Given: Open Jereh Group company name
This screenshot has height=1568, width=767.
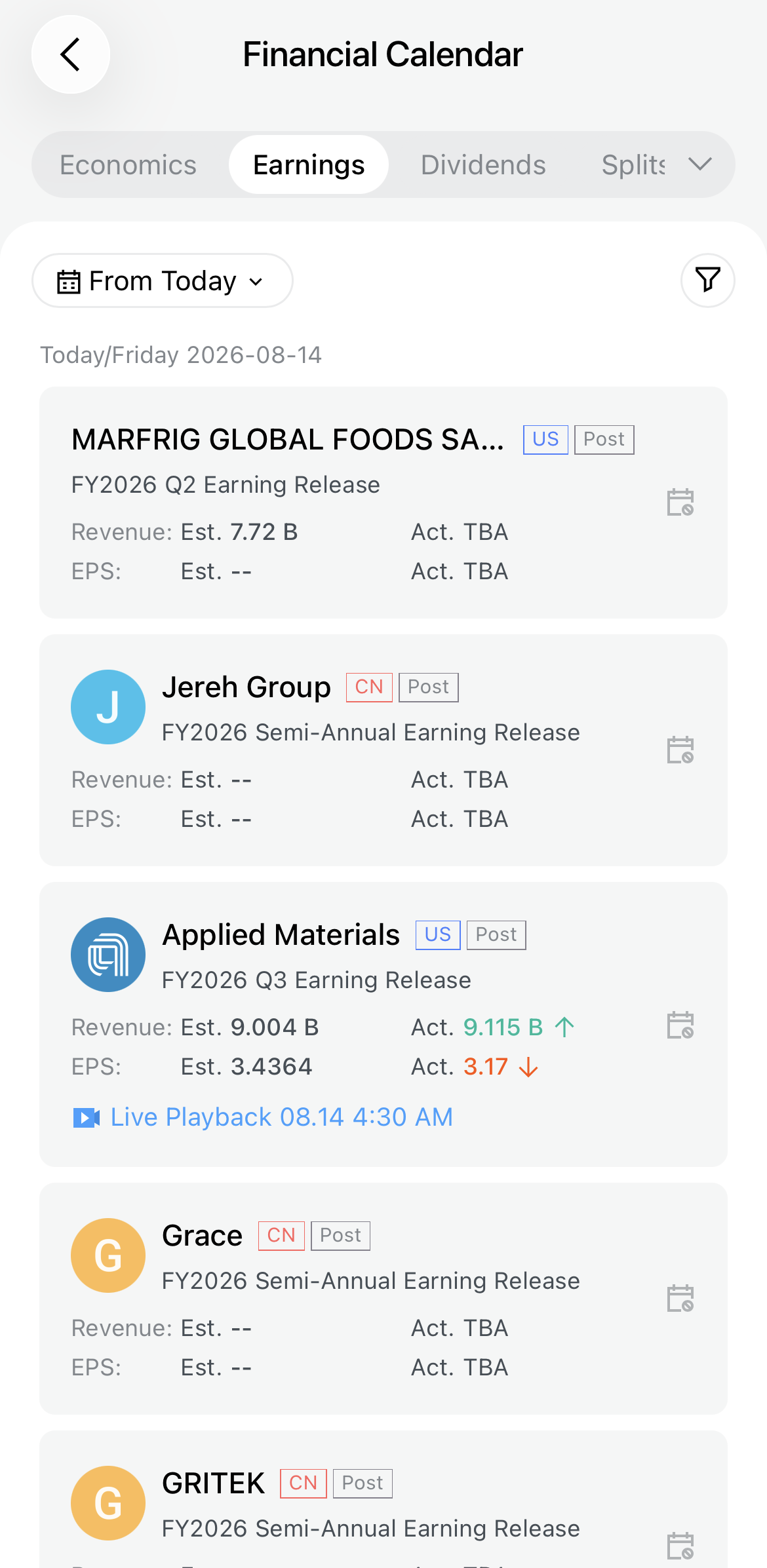Looking at the screenshot, I should tap(246, 687).
